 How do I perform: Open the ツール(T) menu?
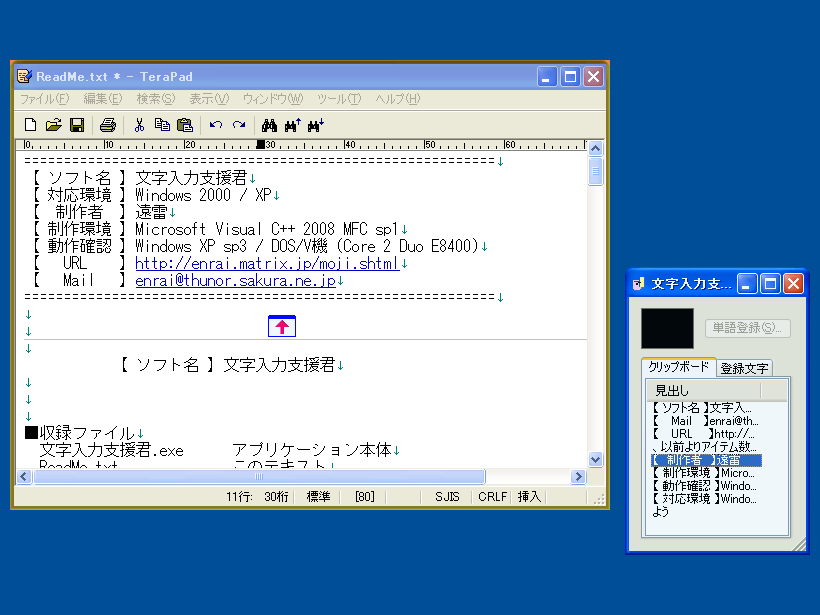(x=339, y=99)
